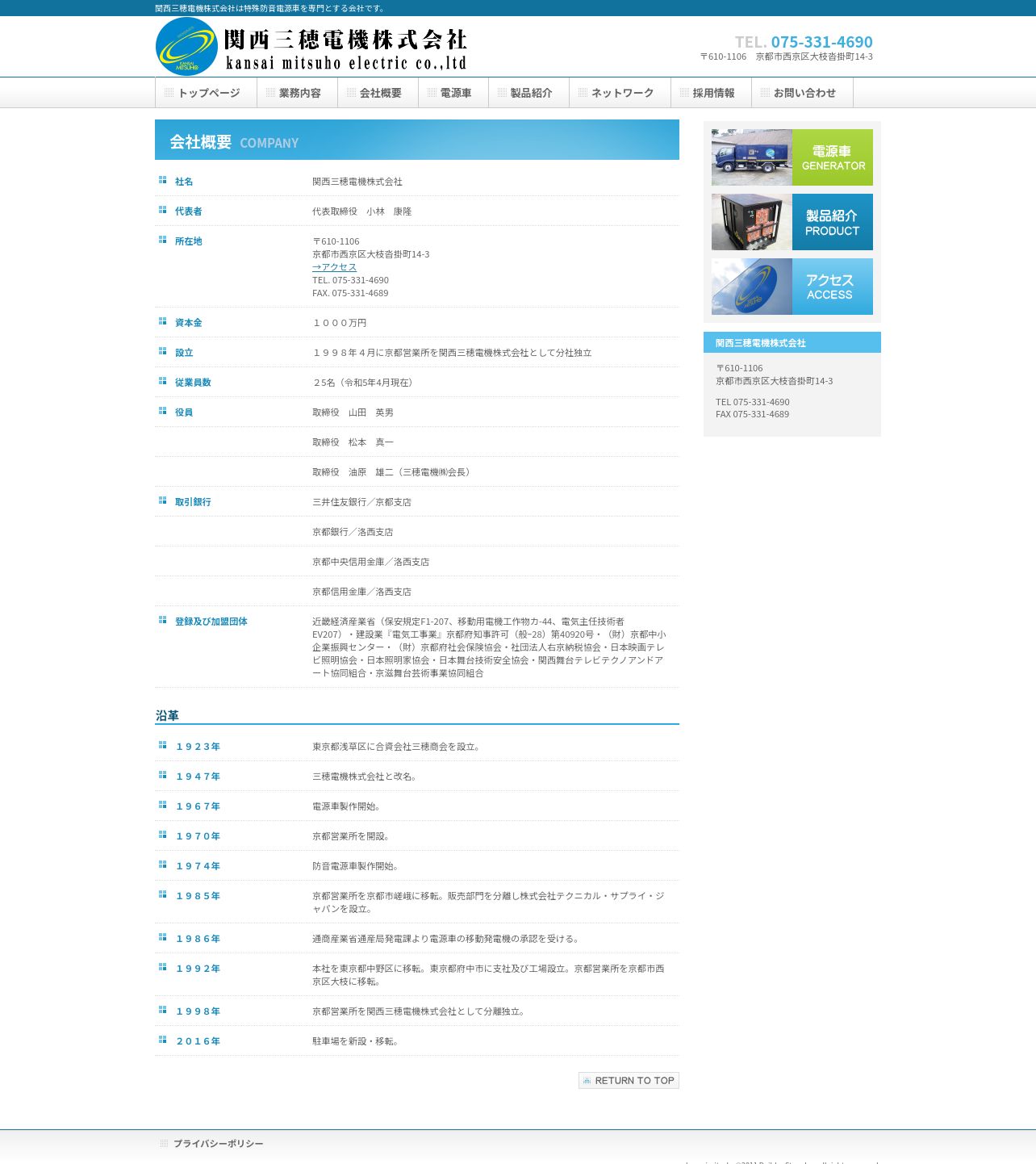Click the １９８６年 history year
The width and height of the screenshot is (1036, 1164).
[x=198, y=939]
